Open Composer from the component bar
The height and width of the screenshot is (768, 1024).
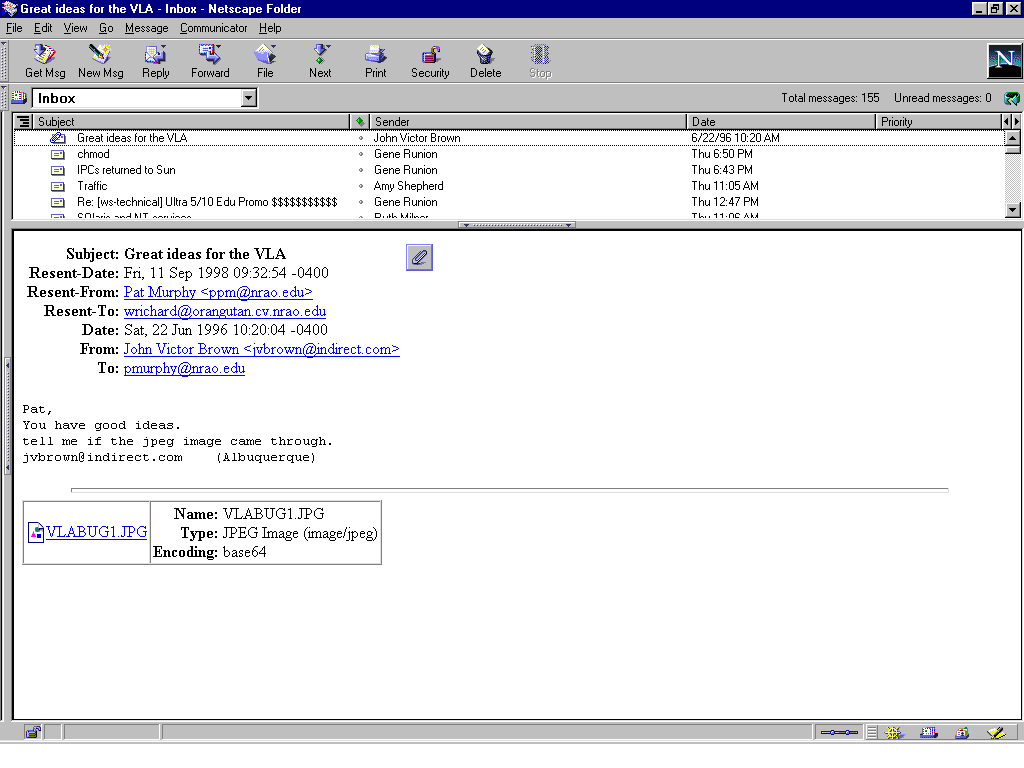[x=996, y=733]
